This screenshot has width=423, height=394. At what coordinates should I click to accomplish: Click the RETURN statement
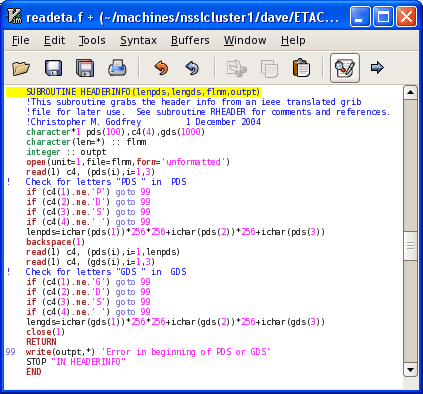click(x=41, y=342)
